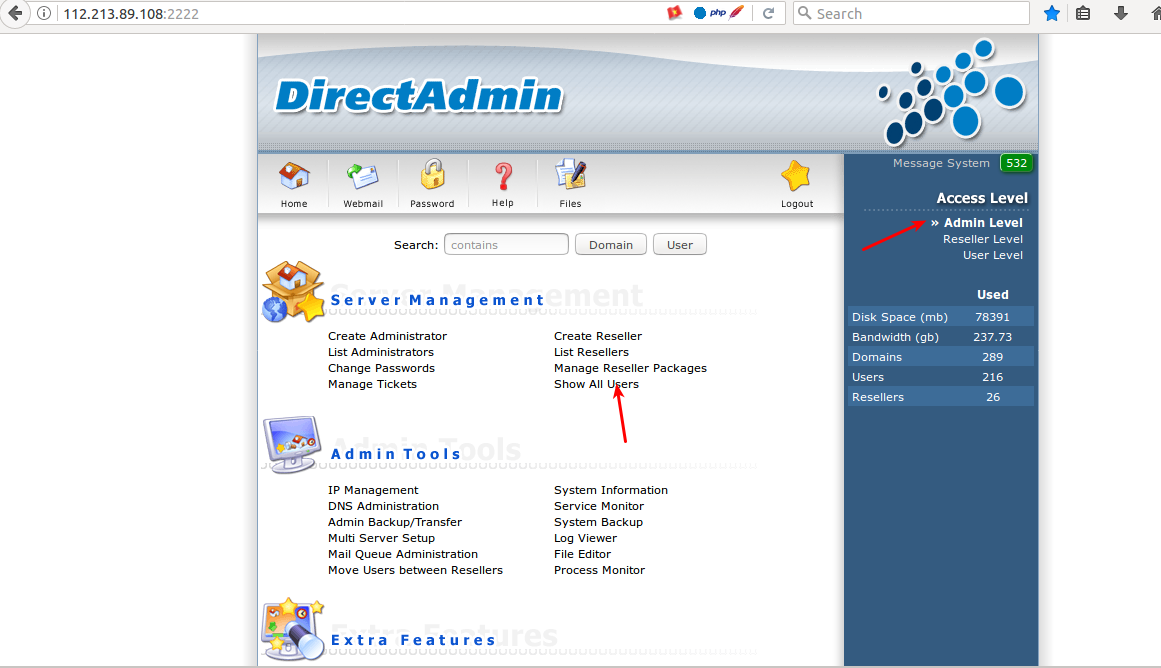This screenshot has width=1161, height=668.
Task: Open message count 532 badge
Action: coord(1017,163)
